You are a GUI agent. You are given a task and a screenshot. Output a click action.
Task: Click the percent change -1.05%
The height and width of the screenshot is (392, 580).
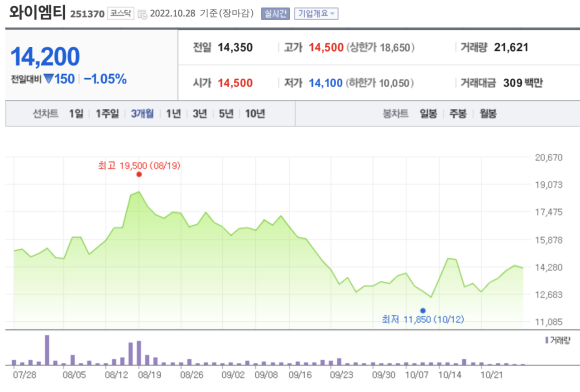(105, 79)
